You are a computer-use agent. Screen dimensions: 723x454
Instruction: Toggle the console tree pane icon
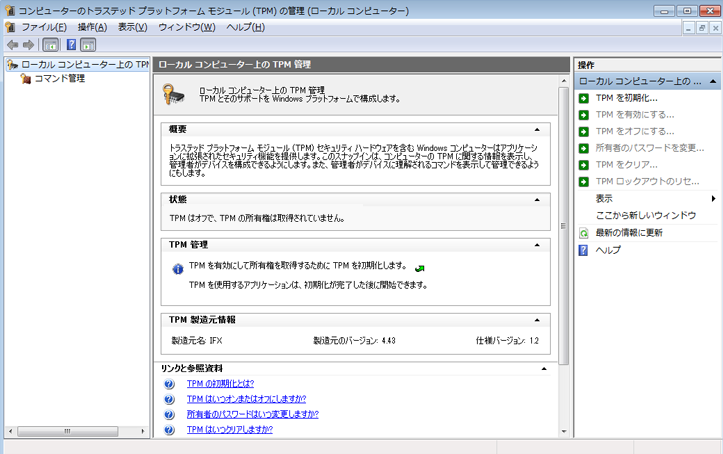50,45
